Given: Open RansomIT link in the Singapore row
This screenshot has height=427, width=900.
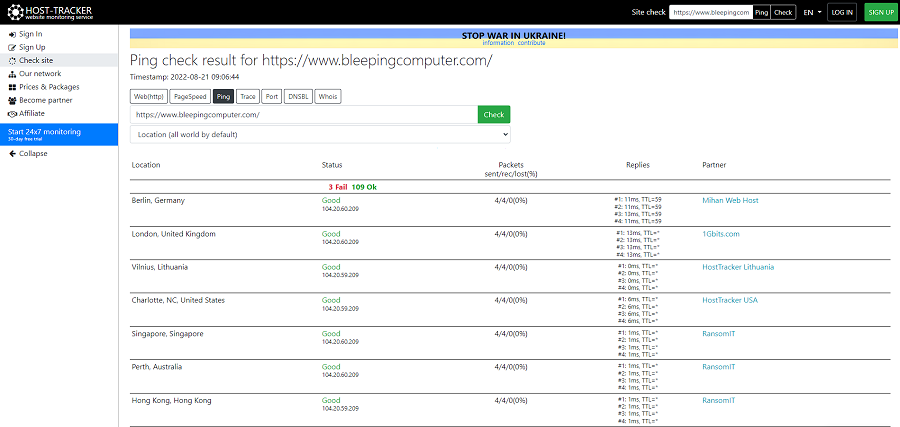Looking at the screenshot, I should click(719, 333).
